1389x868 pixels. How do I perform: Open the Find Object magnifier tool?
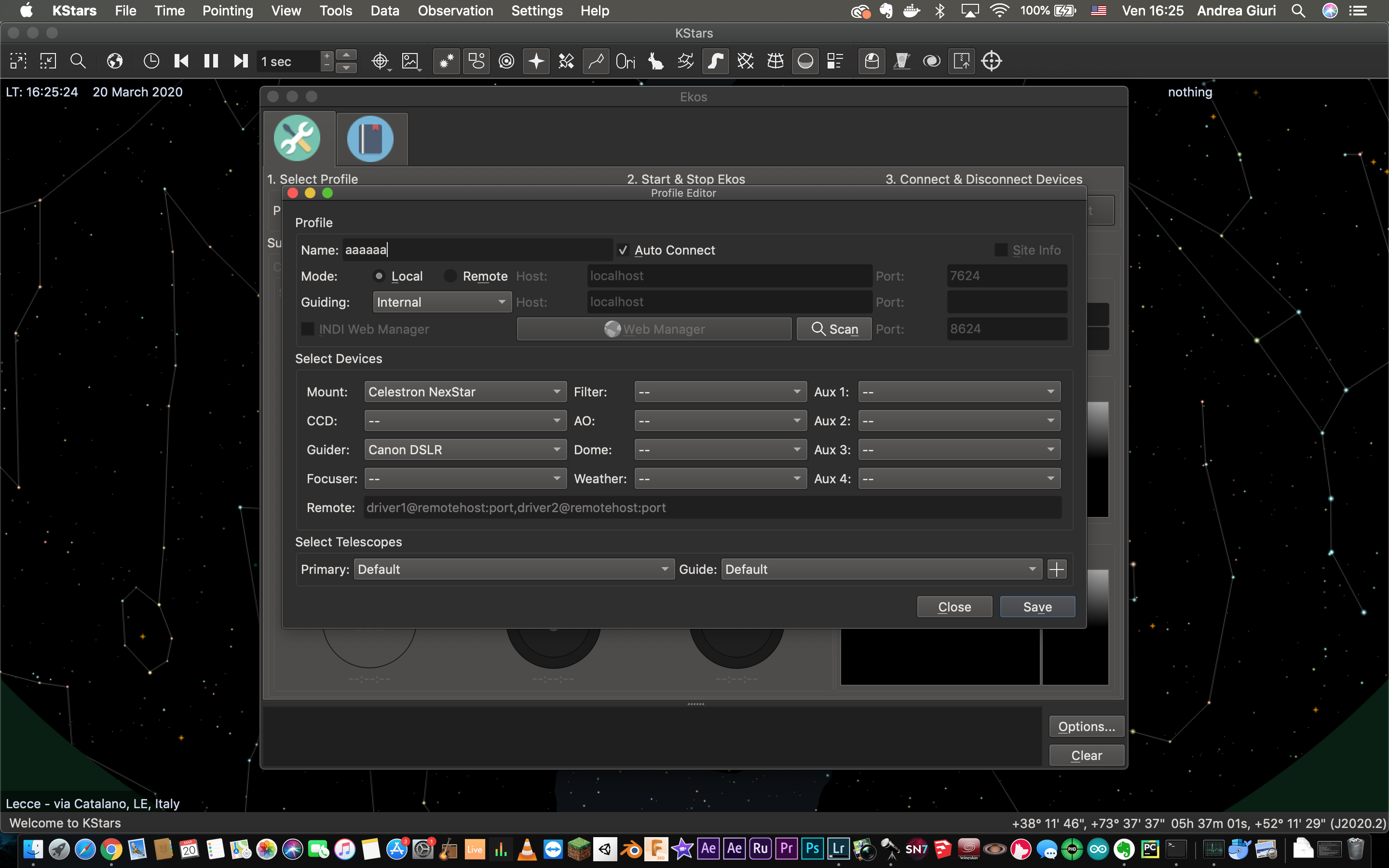point(78,61)
